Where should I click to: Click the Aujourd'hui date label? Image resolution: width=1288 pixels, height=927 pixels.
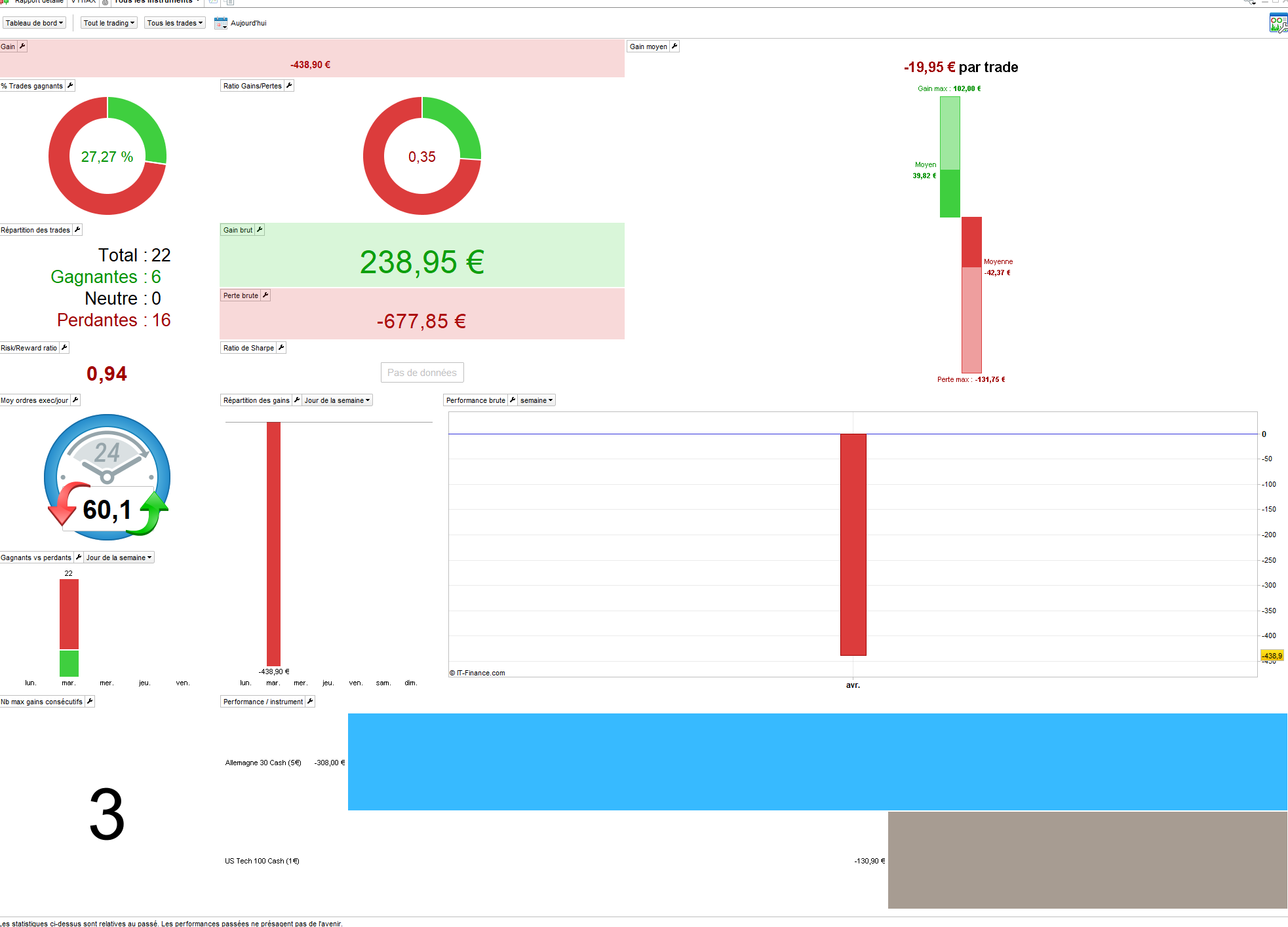[x=248, y=23]
